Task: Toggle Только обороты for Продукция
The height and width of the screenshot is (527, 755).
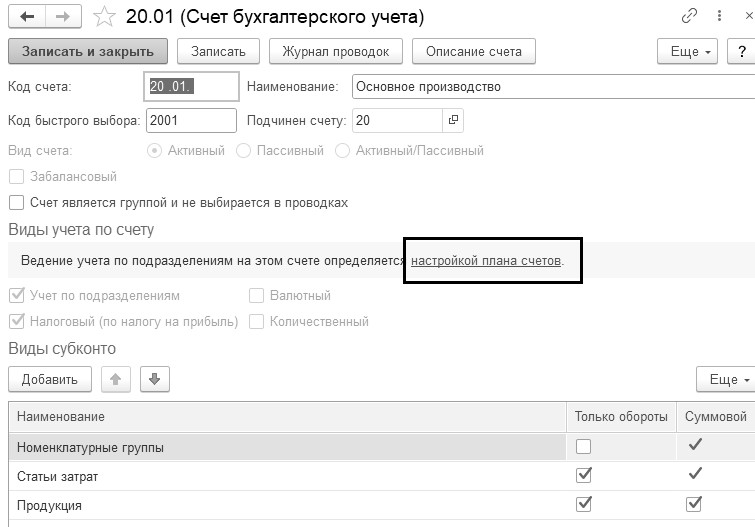Action: (x=584, y=504)
